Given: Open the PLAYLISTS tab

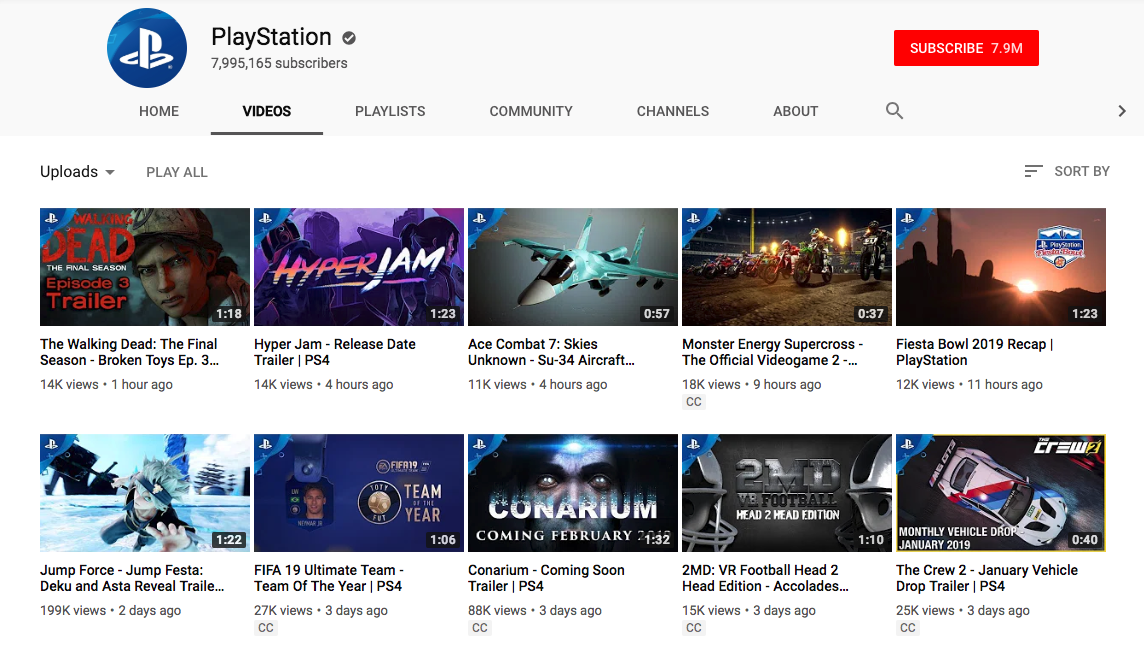Looking at the screenshot, I should click(x=390, y=111).
